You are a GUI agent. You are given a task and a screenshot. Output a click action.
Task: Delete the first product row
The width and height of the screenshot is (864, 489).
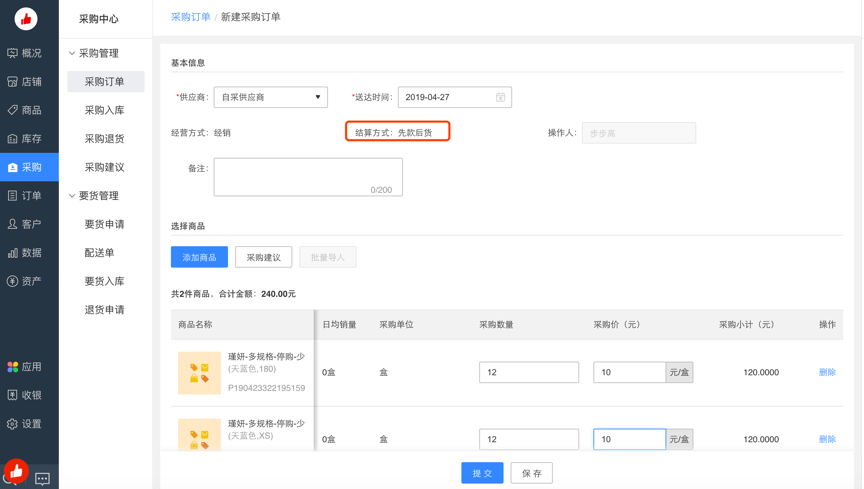click(827, 372)
